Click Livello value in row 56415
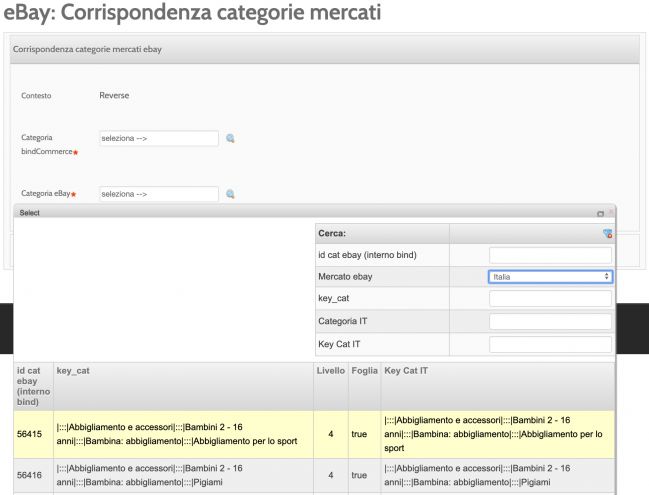 (x=331, y=434)
